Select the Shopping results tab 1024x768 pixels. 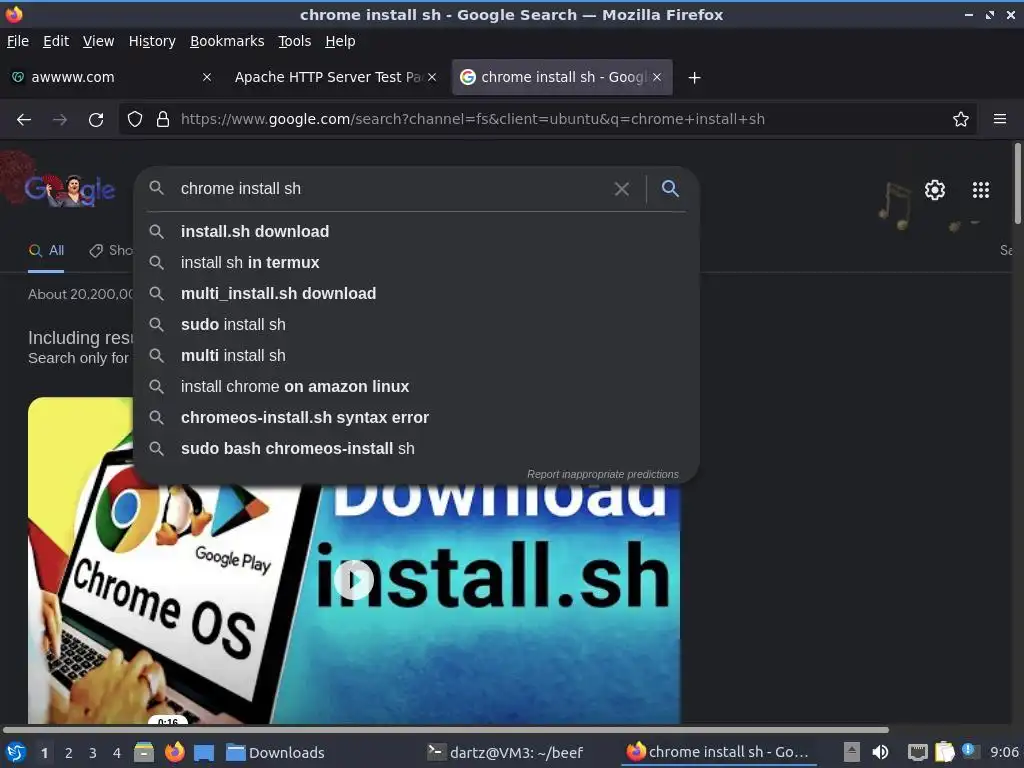[x=111, y=250]
